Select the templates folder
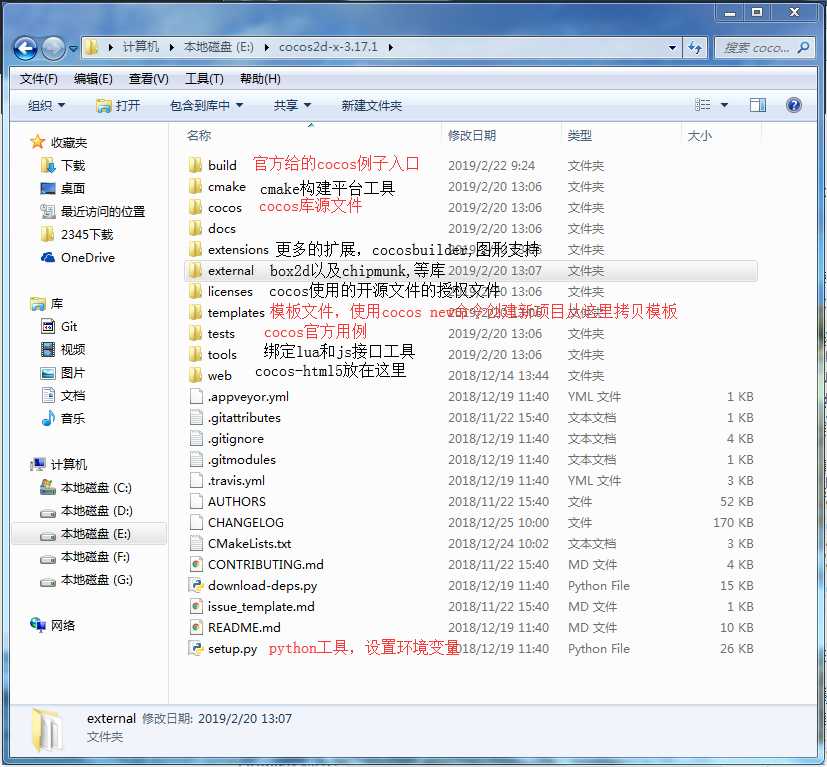 226,313
